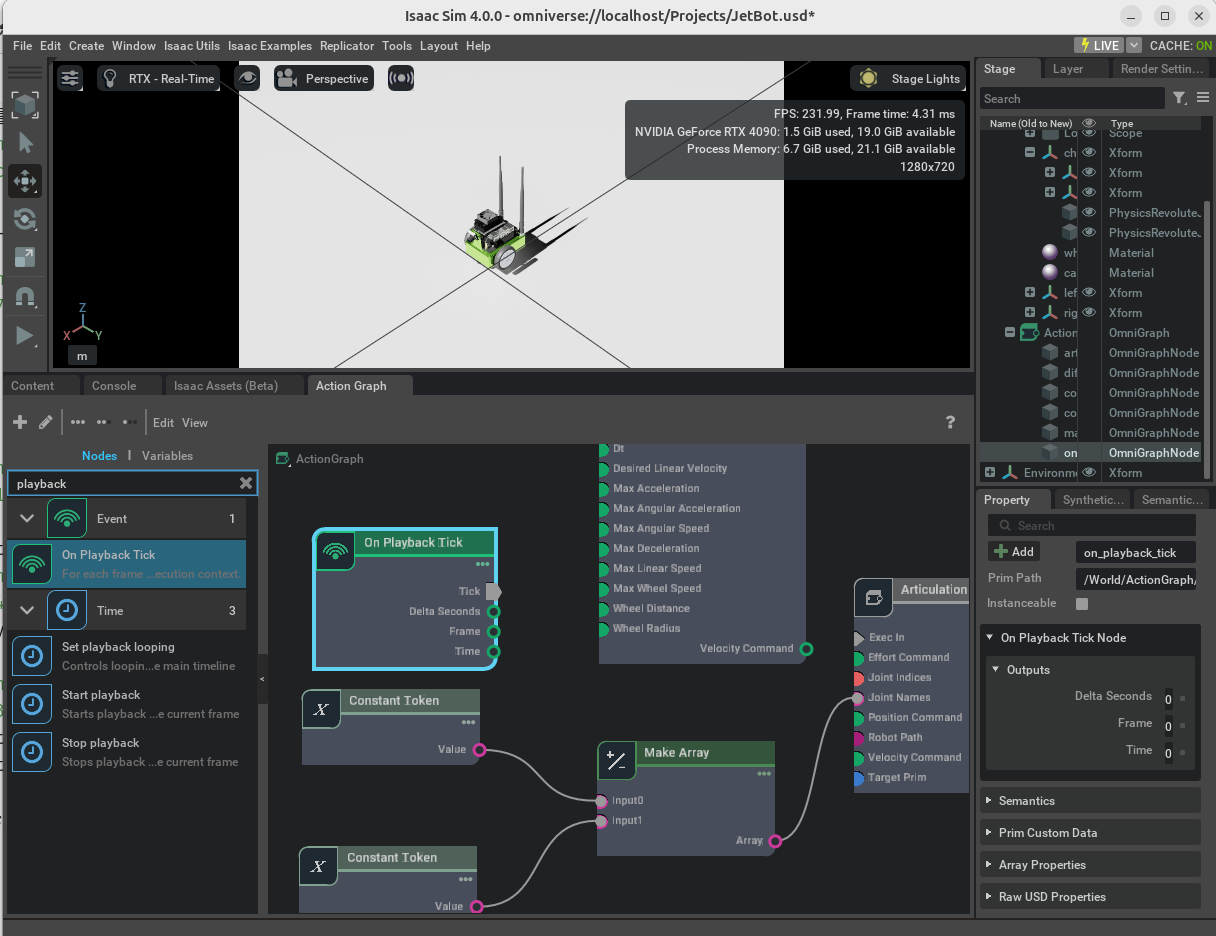Open the Isaac Examples menu
The height and width of the screenshot is (936, 1216).
pos(270,45)
